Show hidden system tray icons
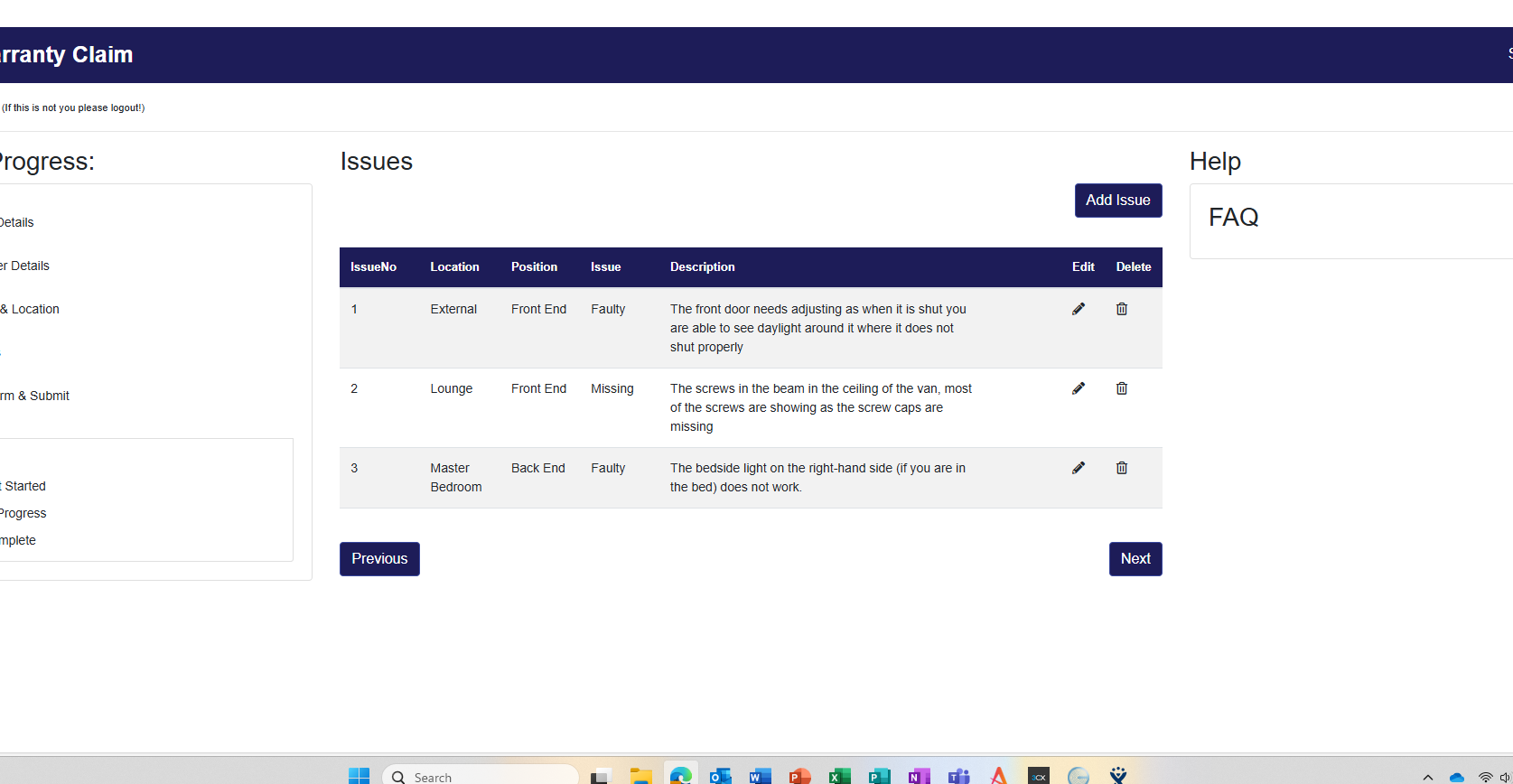 point(1428,777)
